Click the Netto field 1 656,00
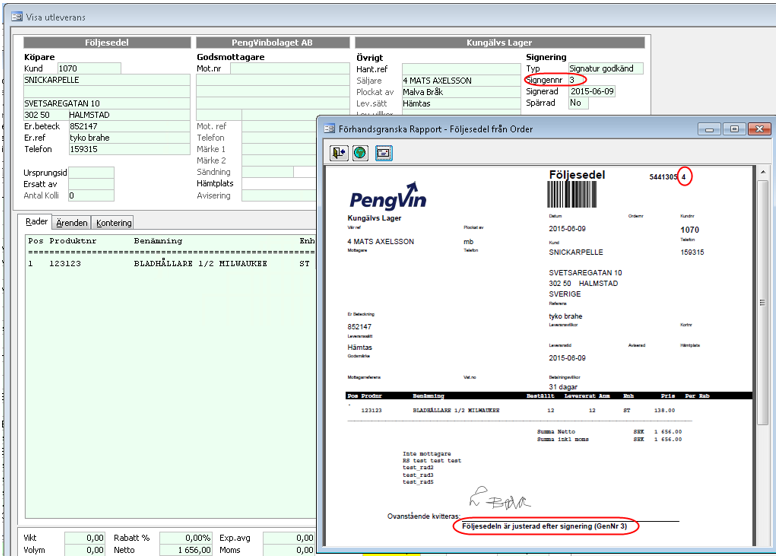Image resolution: width=776 pixels, height=557 pixels. click(x=186, y=550)
